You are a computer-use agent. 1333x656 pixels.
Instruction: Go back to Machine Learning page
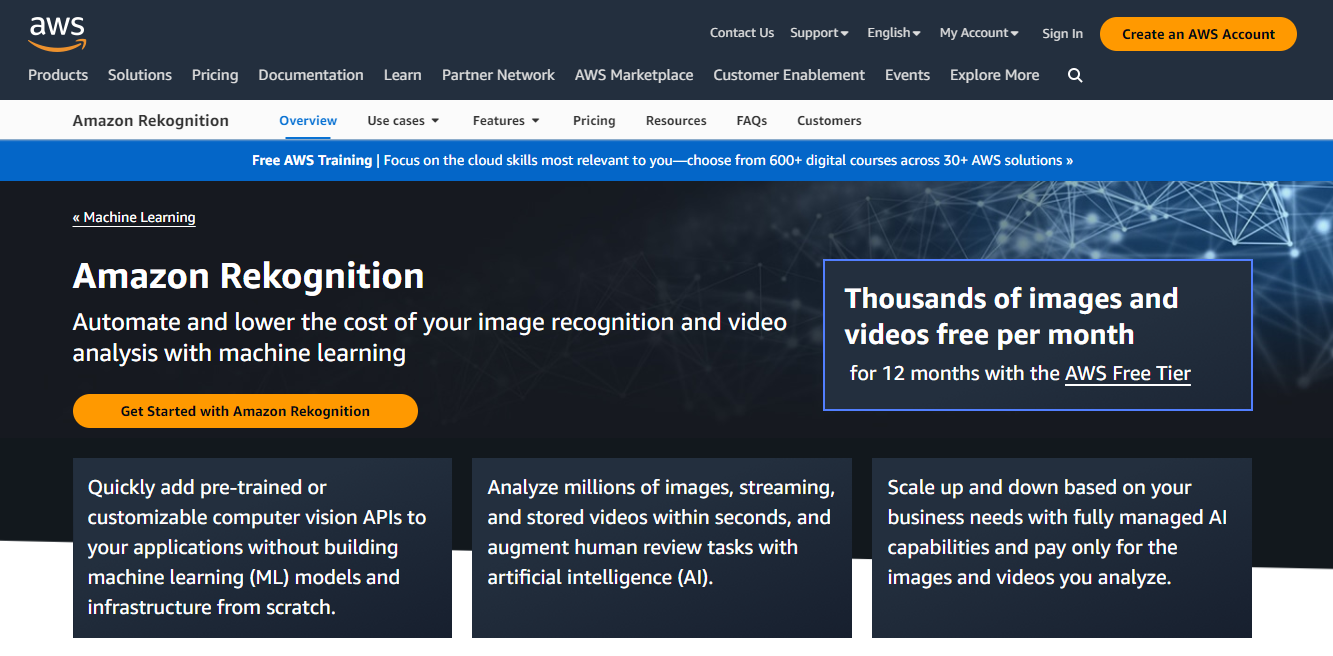pos(134,217)
